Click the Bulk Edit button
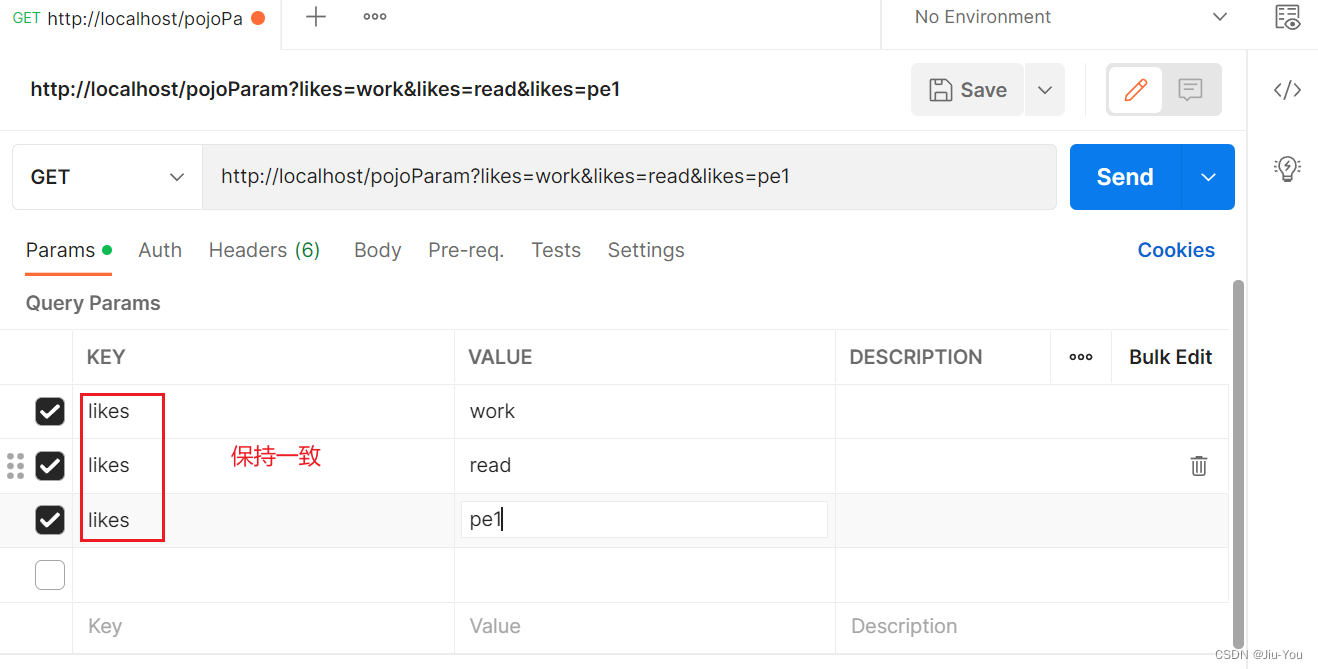1318x669 pixels. 1170,357
